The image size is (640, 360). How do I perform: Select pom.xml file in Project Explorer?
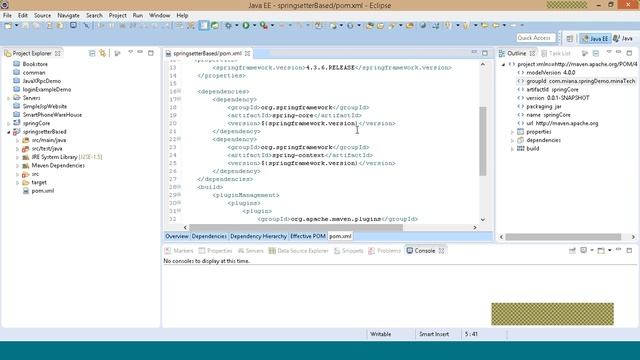tap(43, 191)
